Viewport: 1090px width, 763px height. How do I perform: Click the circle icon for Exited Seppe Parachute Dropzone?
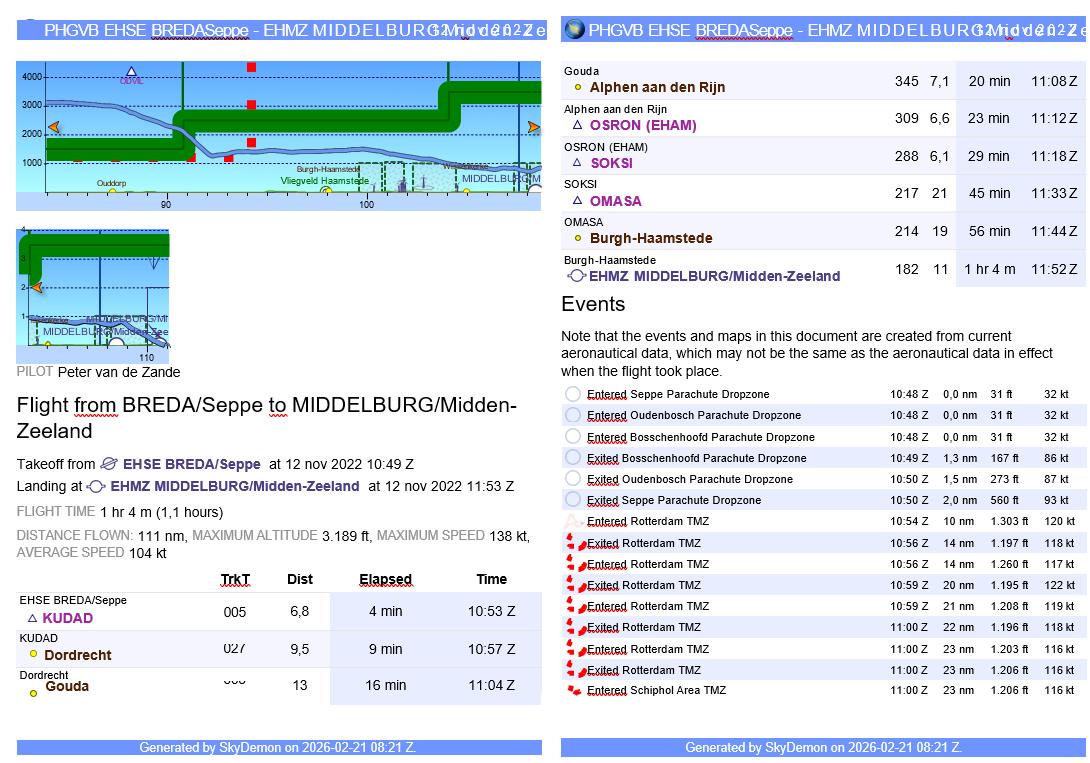(573, 500)
